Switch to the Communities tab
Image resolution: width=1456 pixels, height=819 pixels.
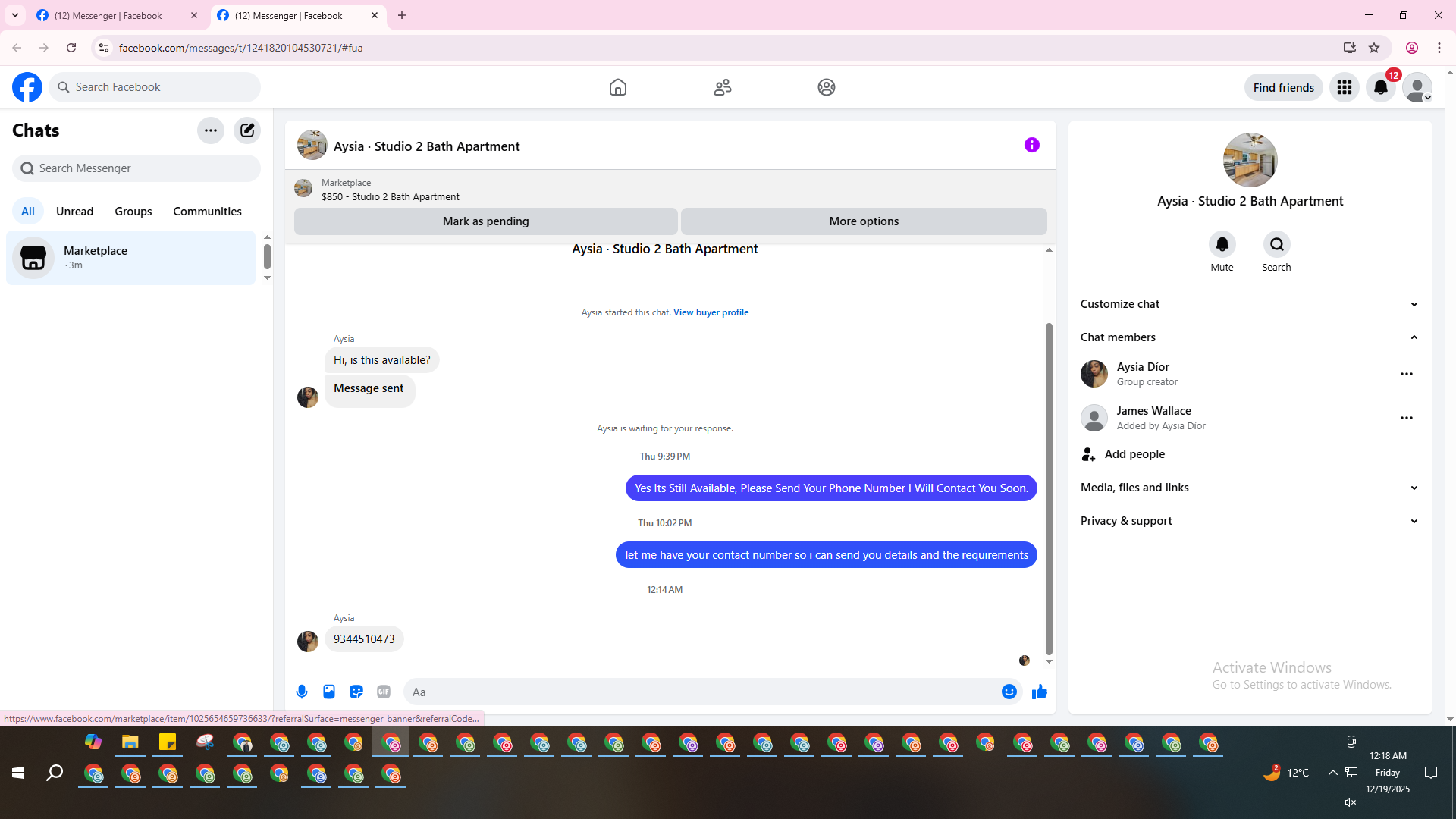(207, 212)
